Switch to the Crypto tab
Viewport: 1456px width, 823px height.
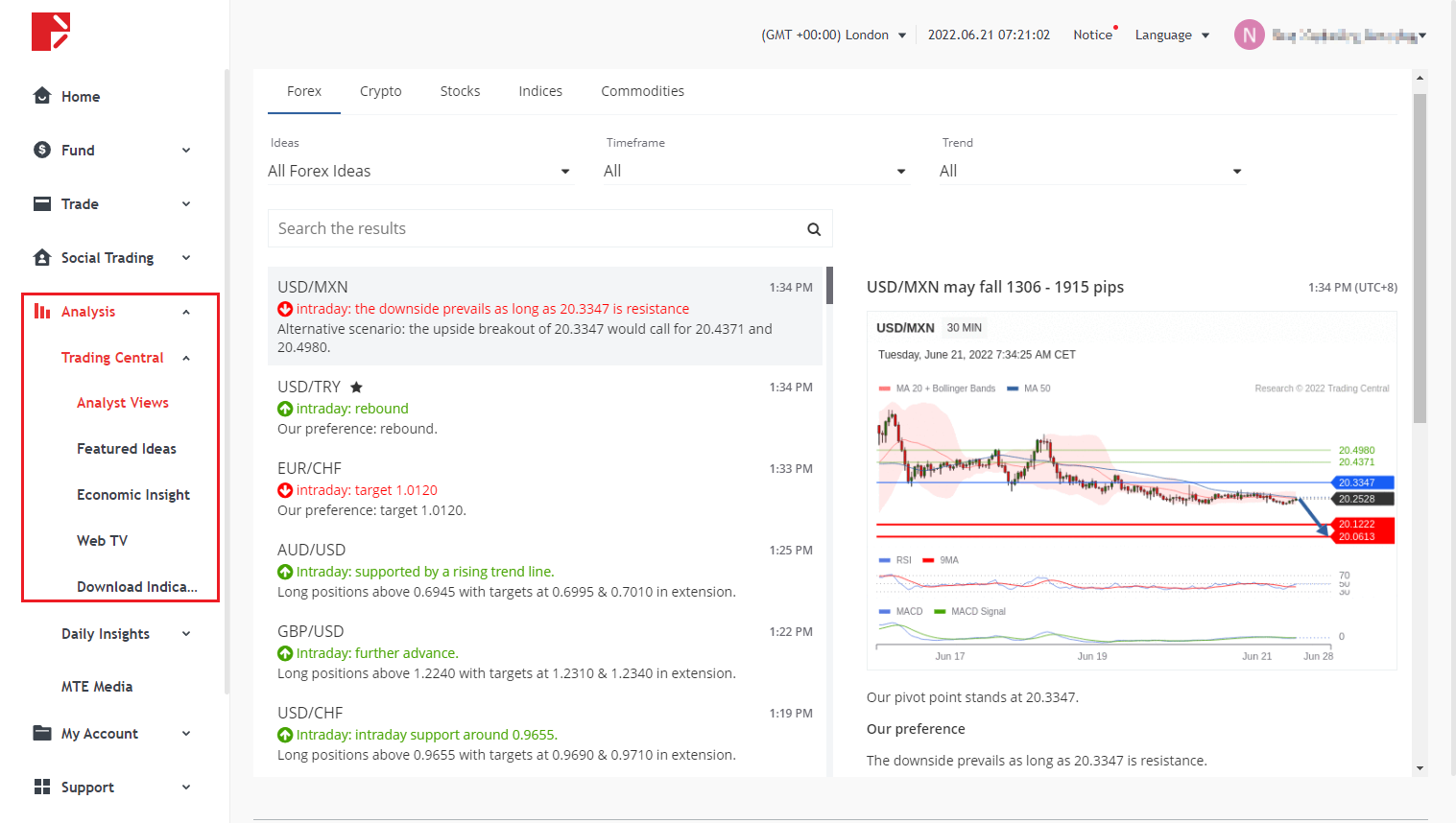(381, 91)
